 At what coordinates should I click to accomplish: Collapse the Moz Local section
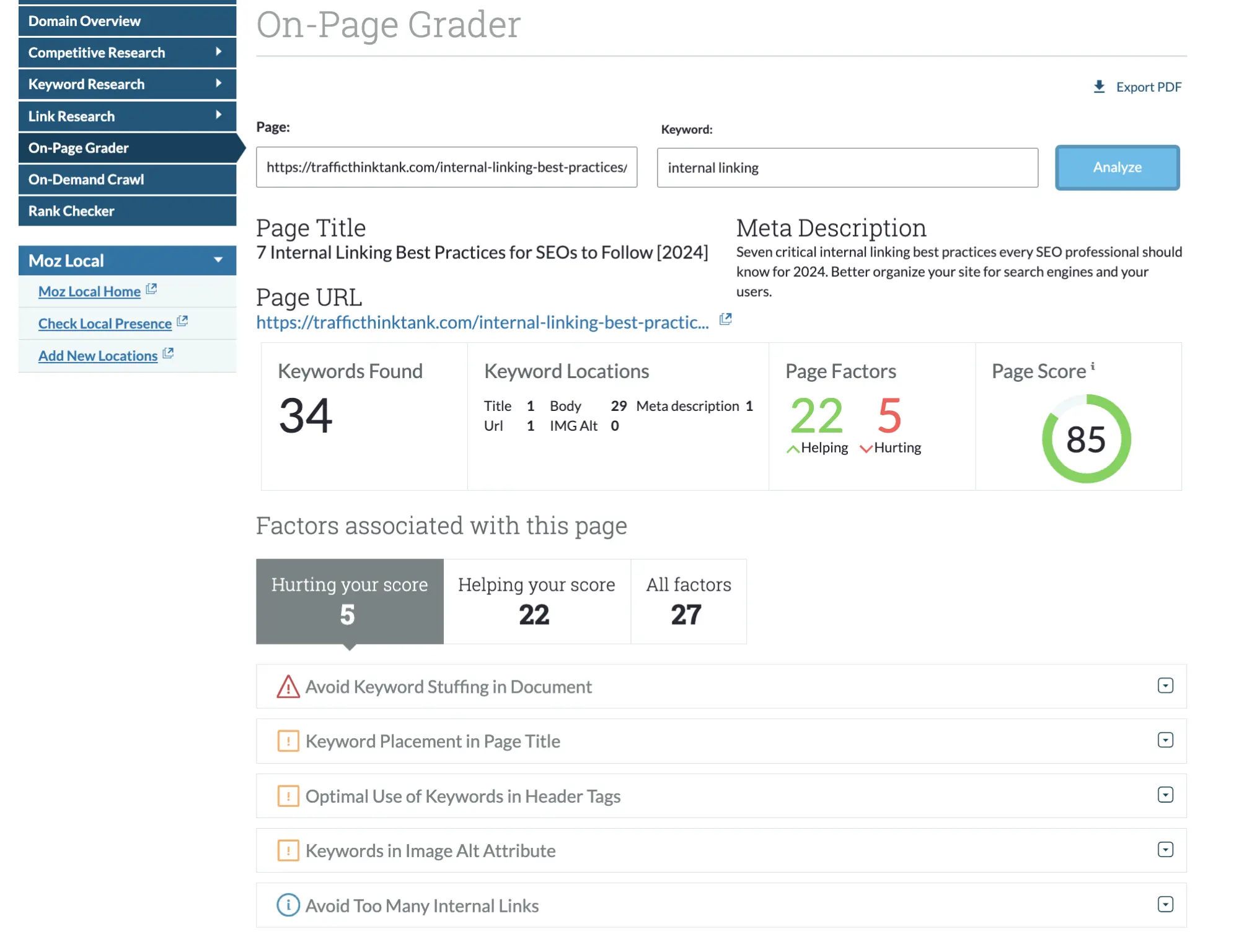point(218,260)
